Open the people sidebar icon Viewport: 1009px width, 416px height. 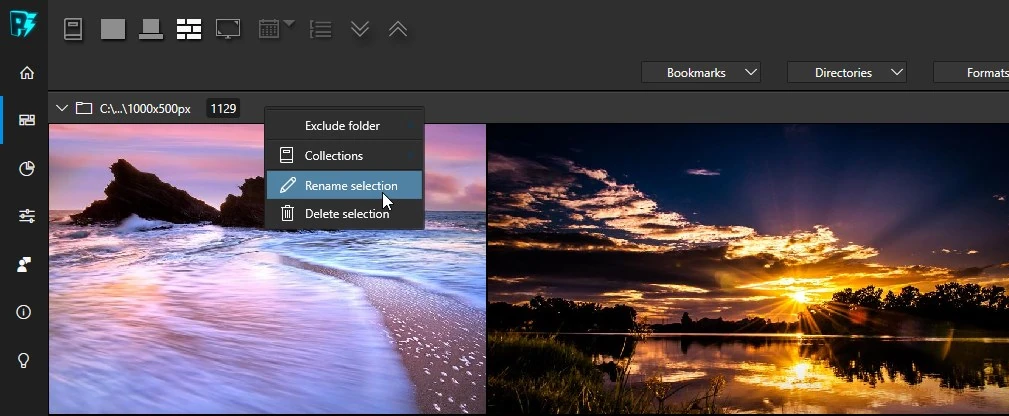coord(24,264)
